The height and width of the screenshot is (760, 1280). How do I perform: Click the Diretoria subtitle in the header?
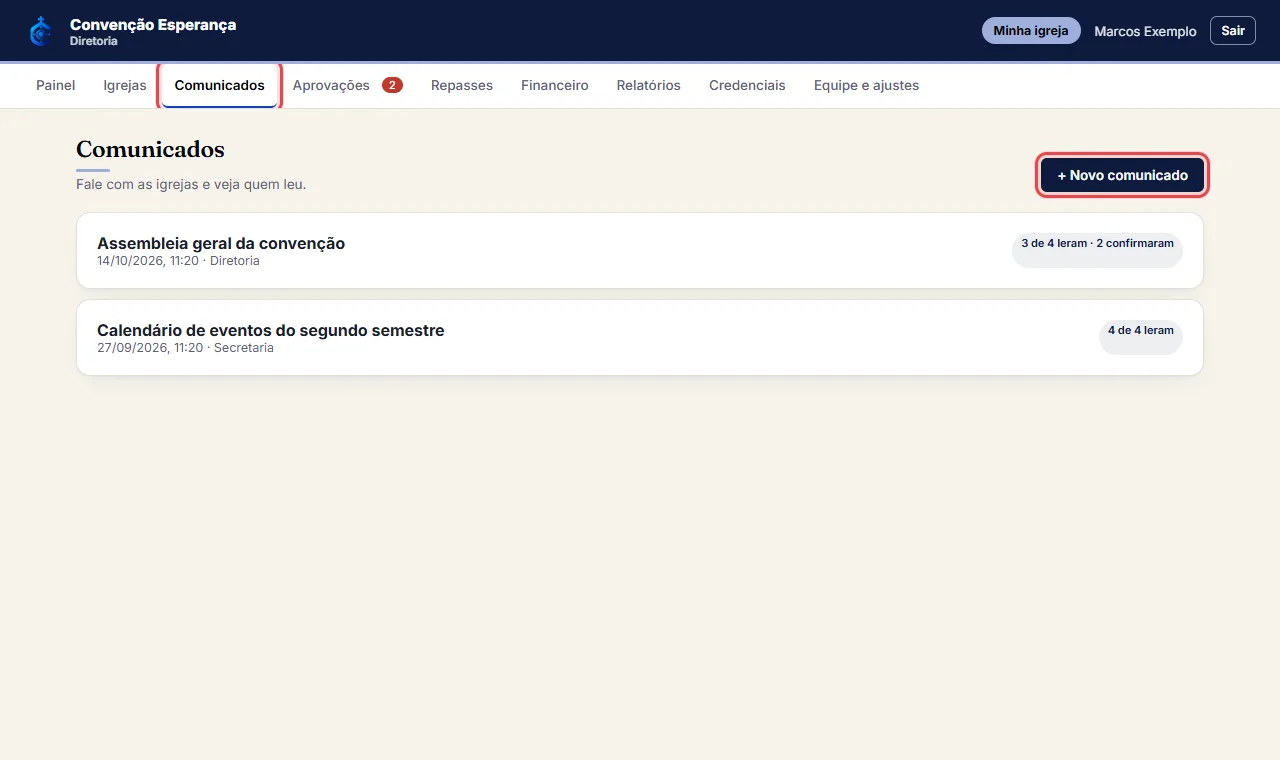click(x=94, y=41)
